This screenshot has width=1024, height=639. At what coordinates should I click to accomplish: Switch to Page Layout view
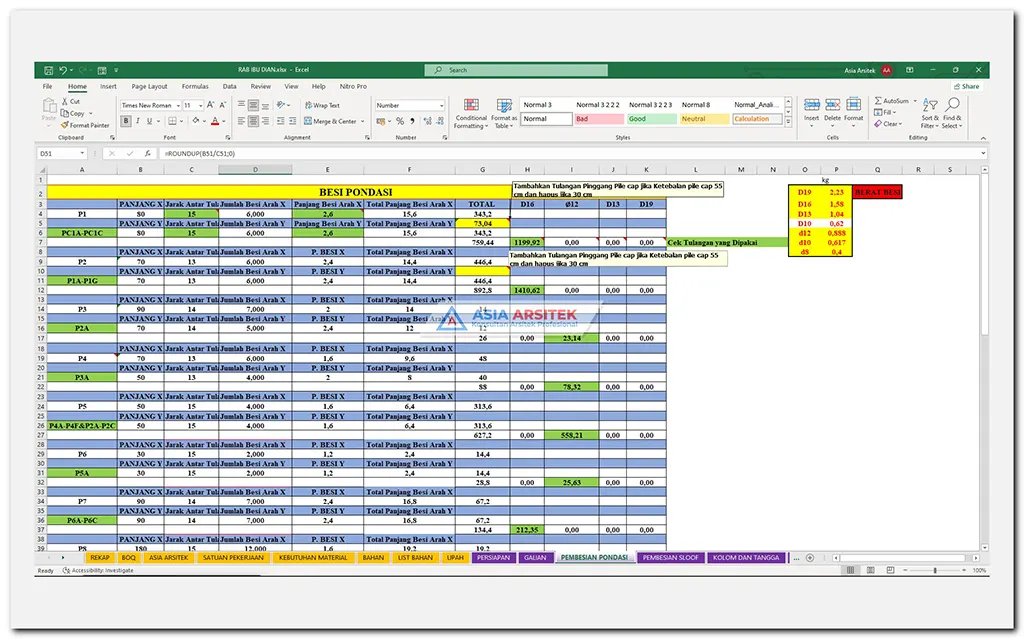[x=871, y=570]
